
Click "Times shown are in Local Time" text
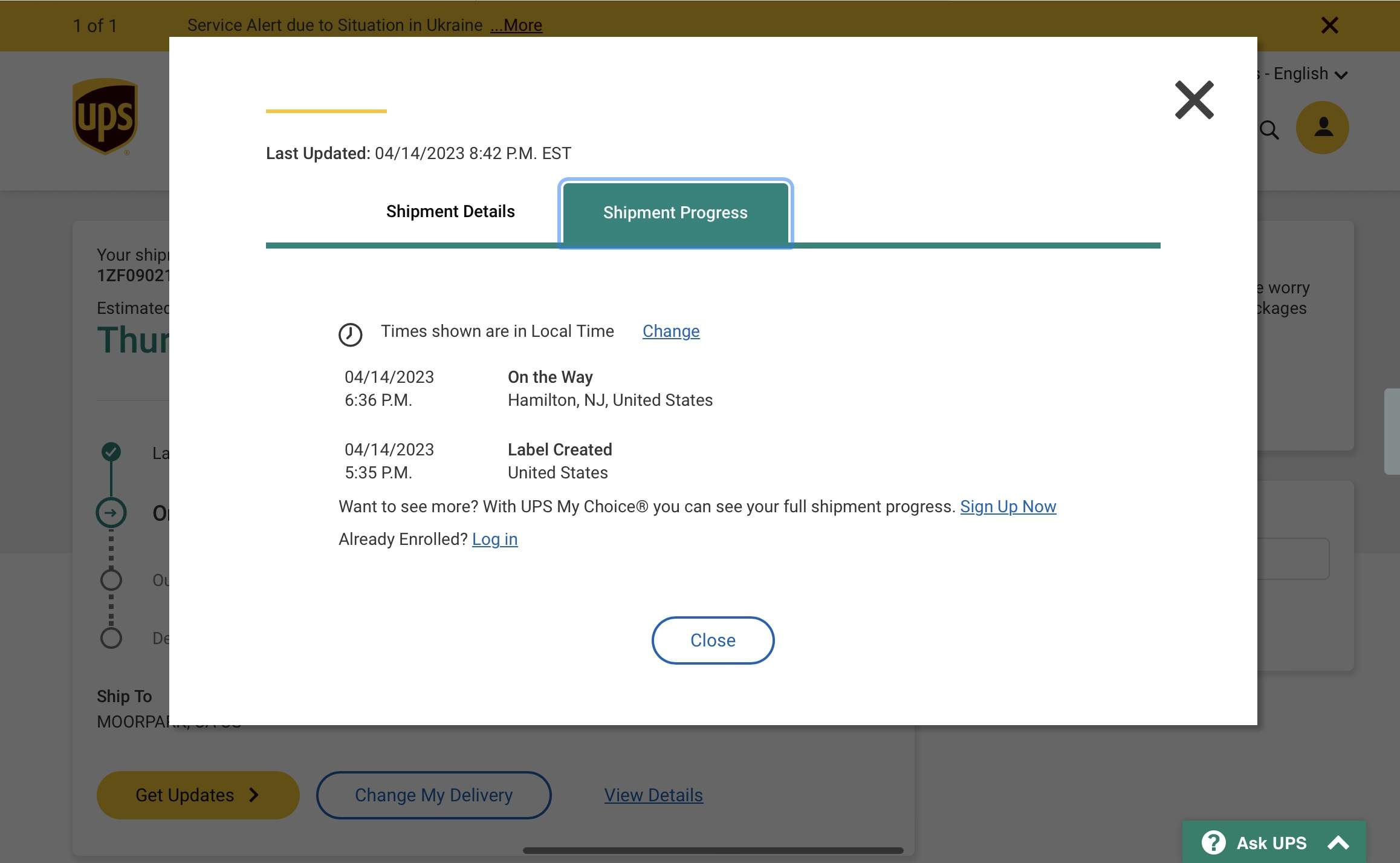[x=497, y=331]
